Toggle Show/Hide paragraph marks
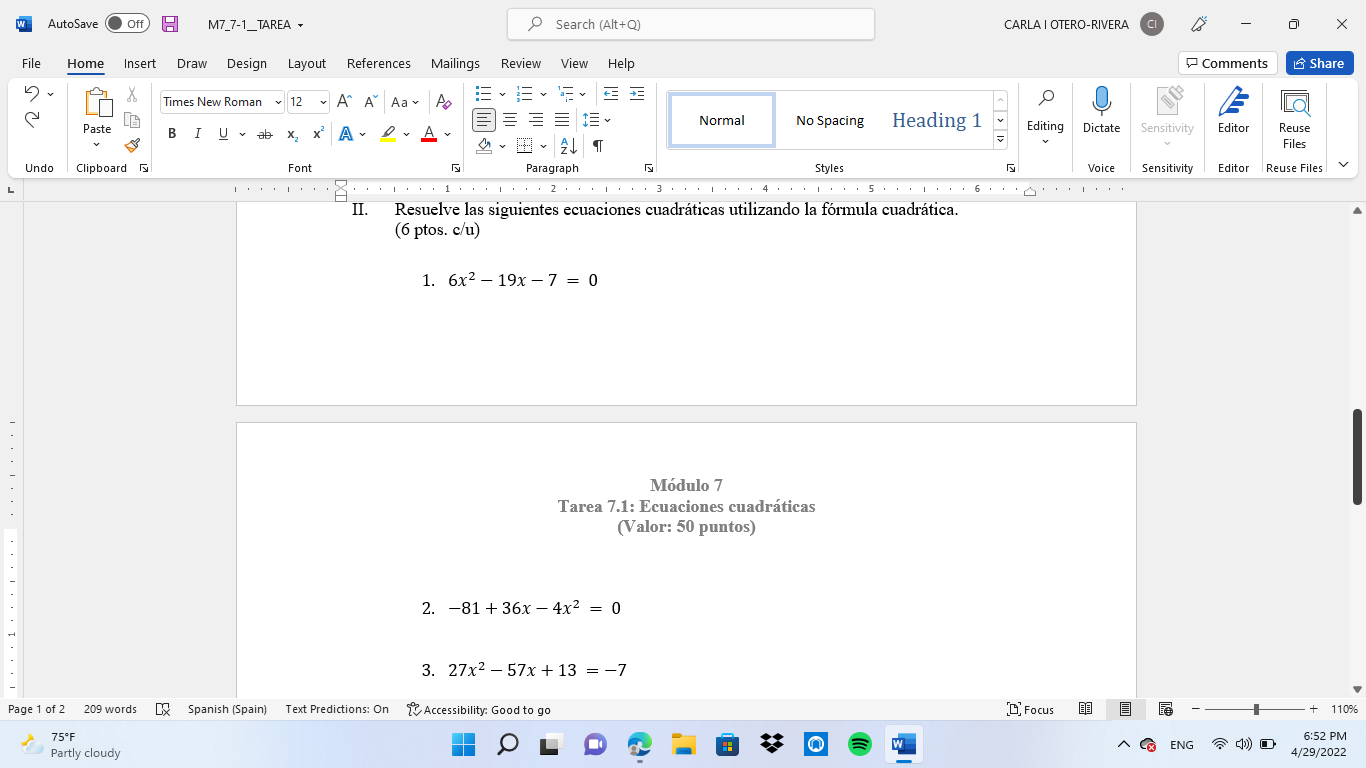 (597, 145)
